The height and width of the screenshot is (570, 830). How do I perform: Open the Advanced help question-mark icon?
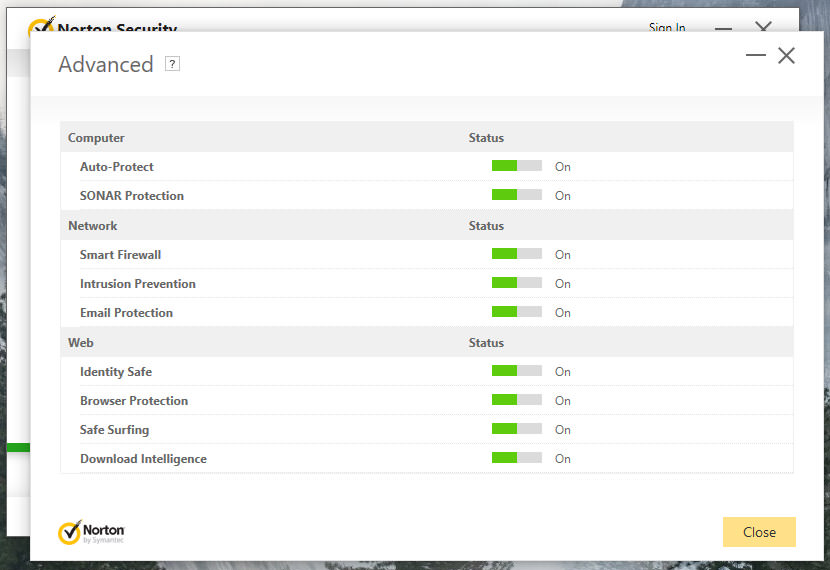pos(172,64)
